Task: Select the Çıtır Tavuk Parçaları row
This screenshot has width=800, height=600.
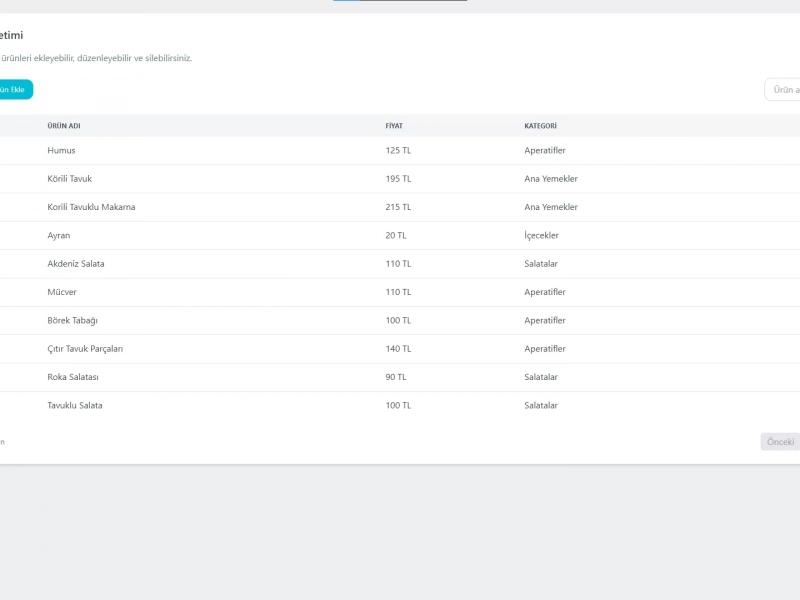Action: click(85, 349)
